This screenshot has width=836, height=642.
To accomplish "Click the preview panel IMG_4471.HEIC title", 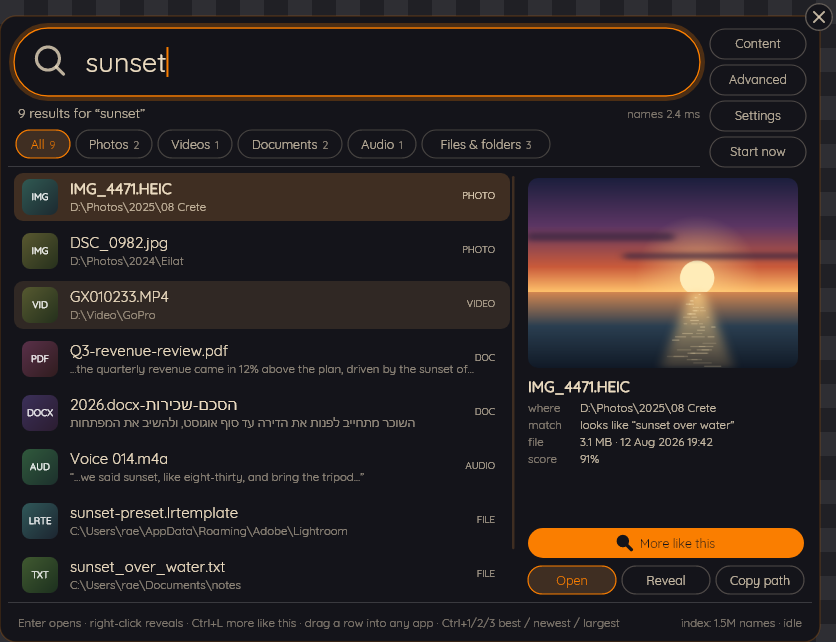I will [578, 387].
